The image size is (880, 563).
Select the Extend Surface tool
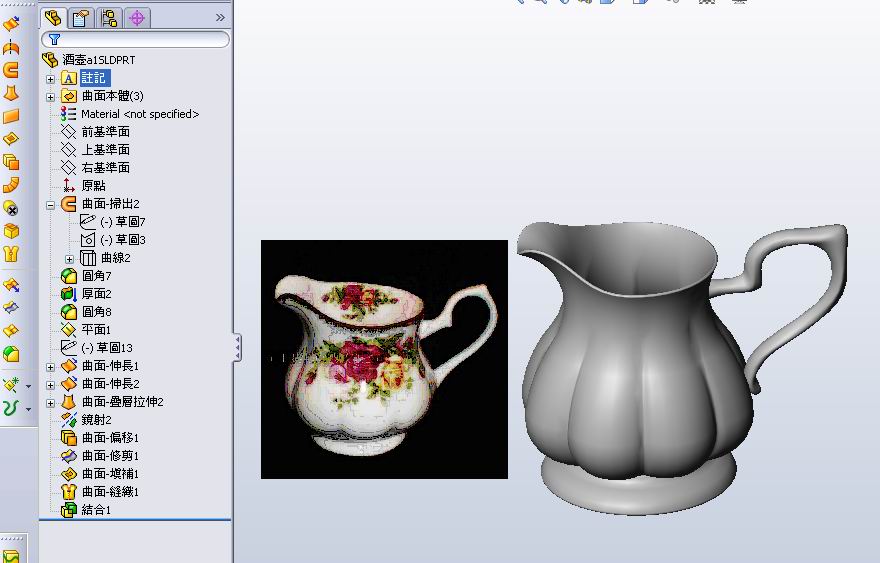click(x=11, y=285)
